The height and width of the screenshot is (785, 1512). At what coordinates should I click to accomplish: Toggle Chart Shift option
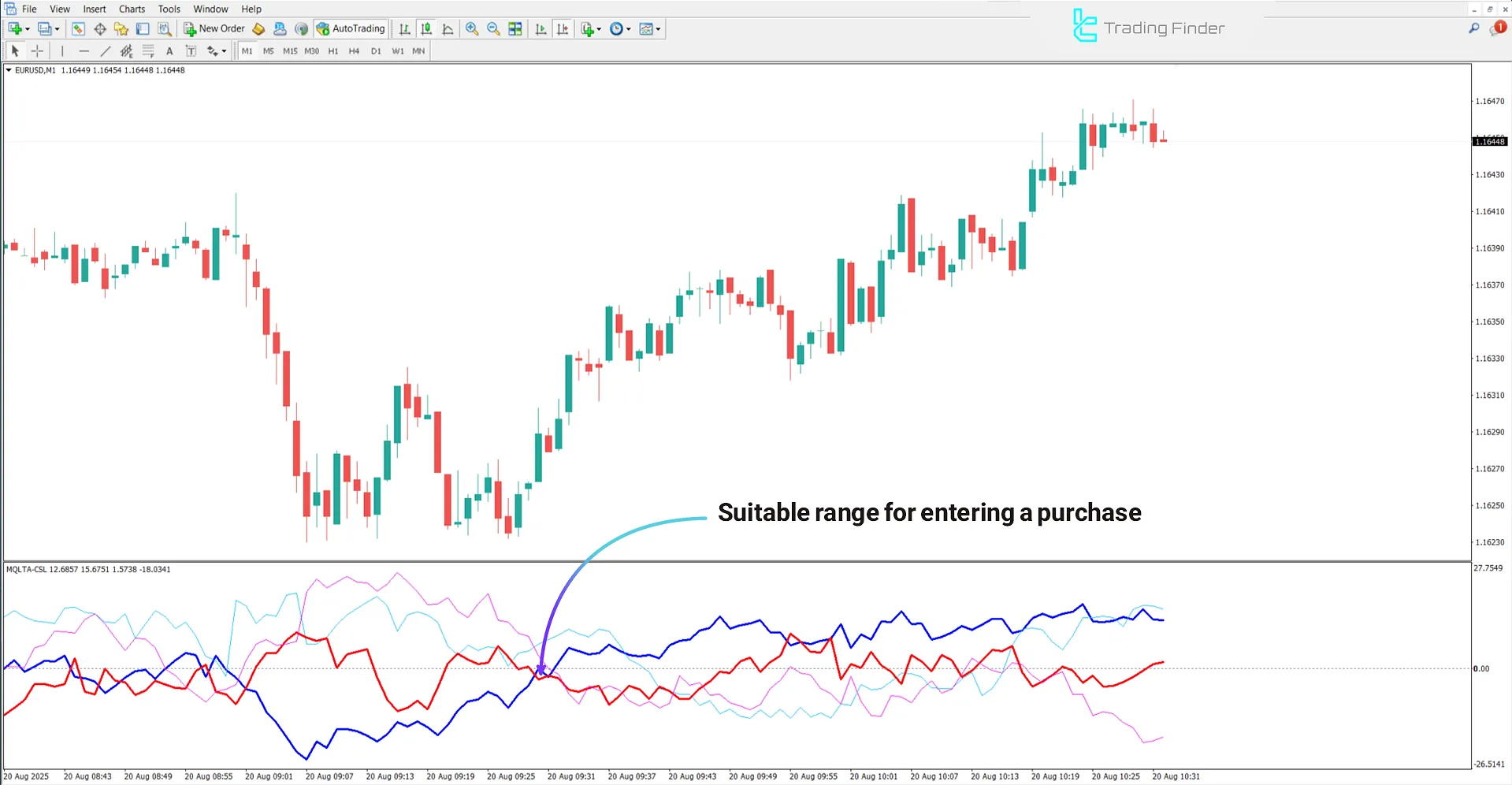563,29
